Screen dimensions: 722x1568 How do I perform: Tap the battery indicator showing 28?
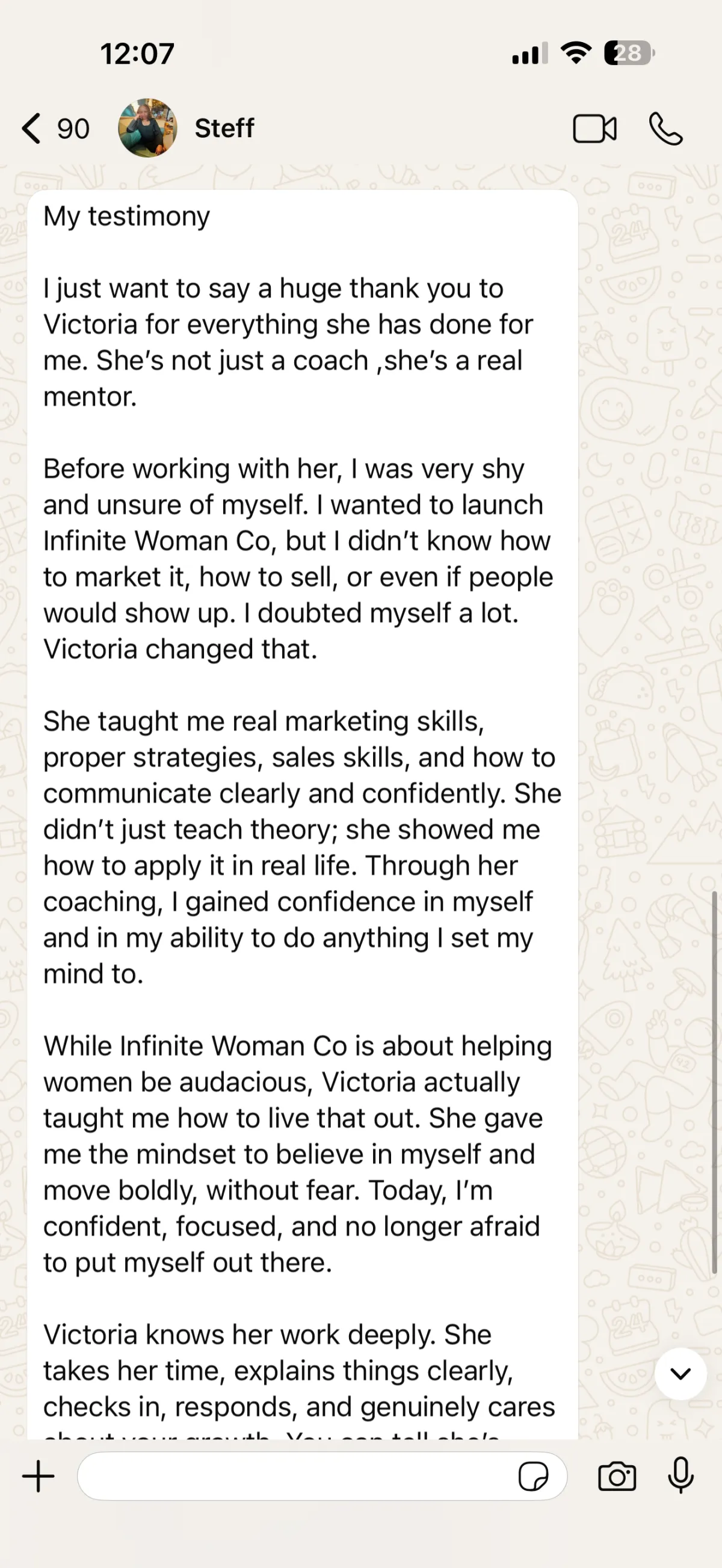pyautogui.click(x=629, y=53)
